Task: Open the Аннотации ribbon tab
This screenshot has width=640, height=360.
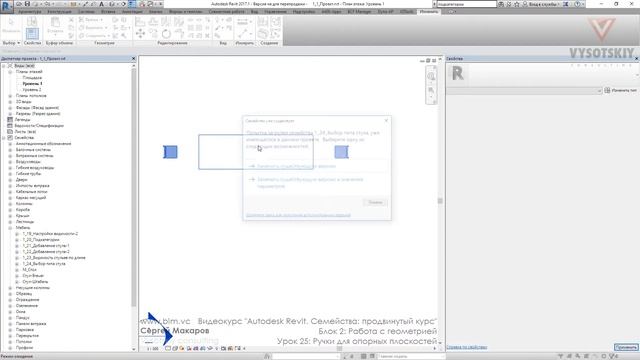Action: click(132, 11)
